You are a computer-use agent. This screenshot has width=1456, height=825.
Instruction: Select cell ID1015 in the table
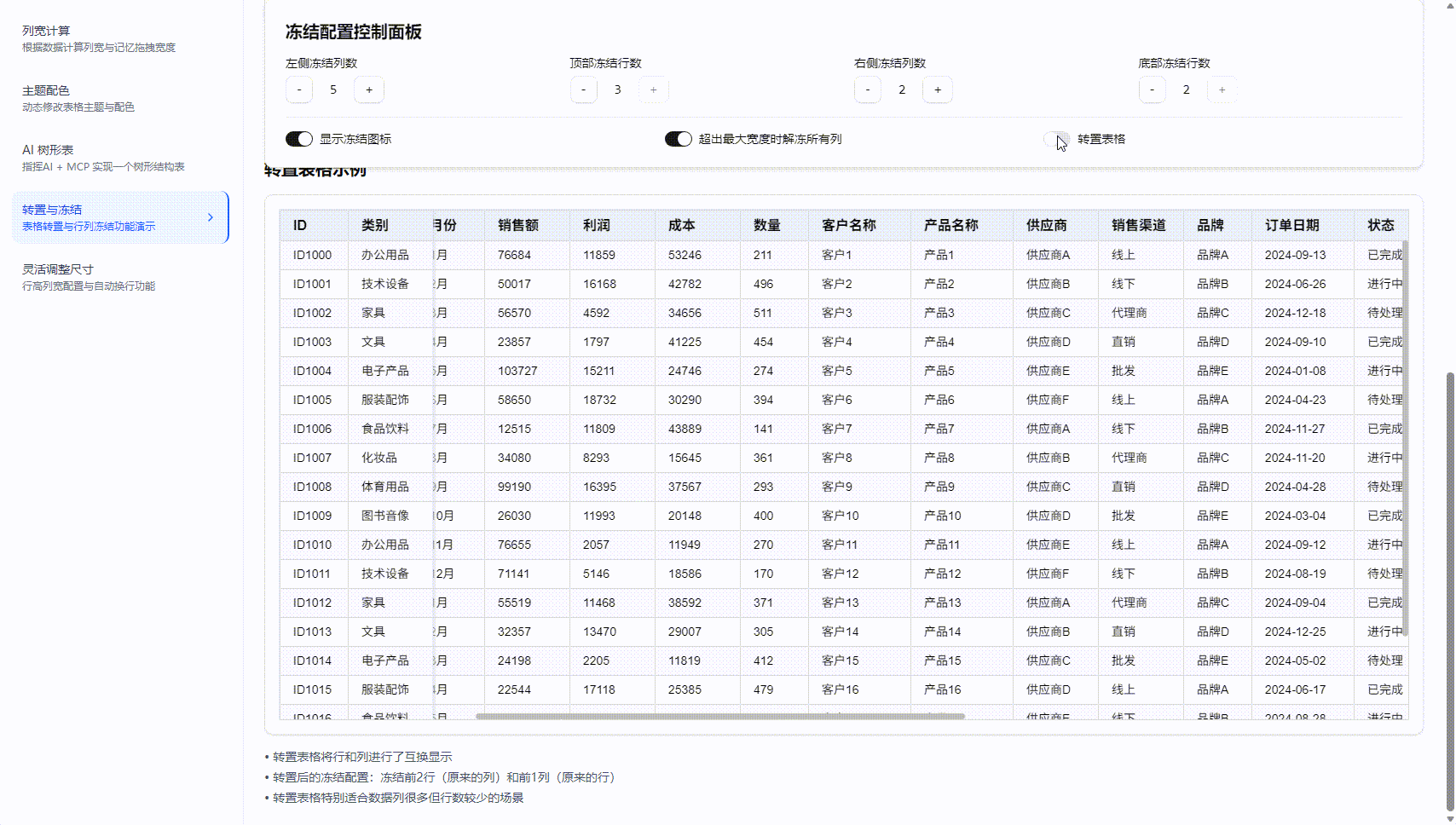pyautogui.click(x=313, y=689)
